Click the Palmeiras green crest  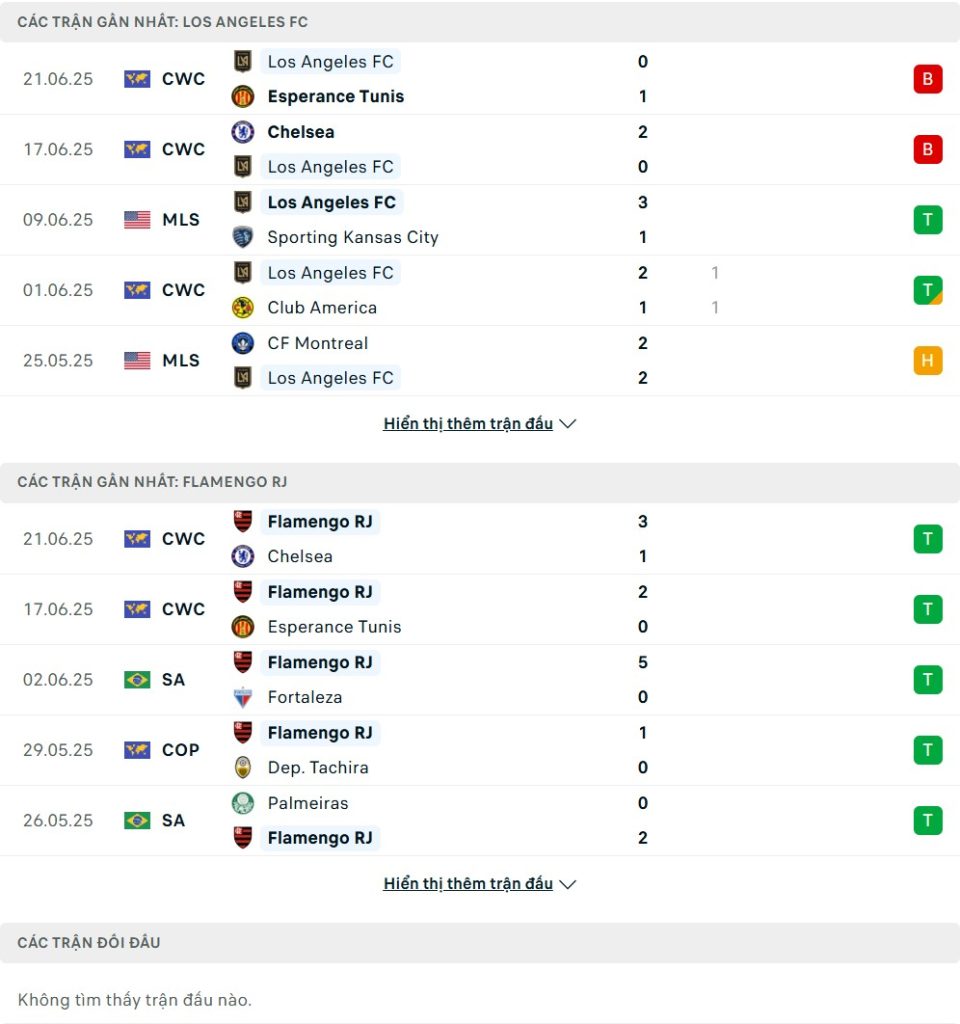click(243, 803)
